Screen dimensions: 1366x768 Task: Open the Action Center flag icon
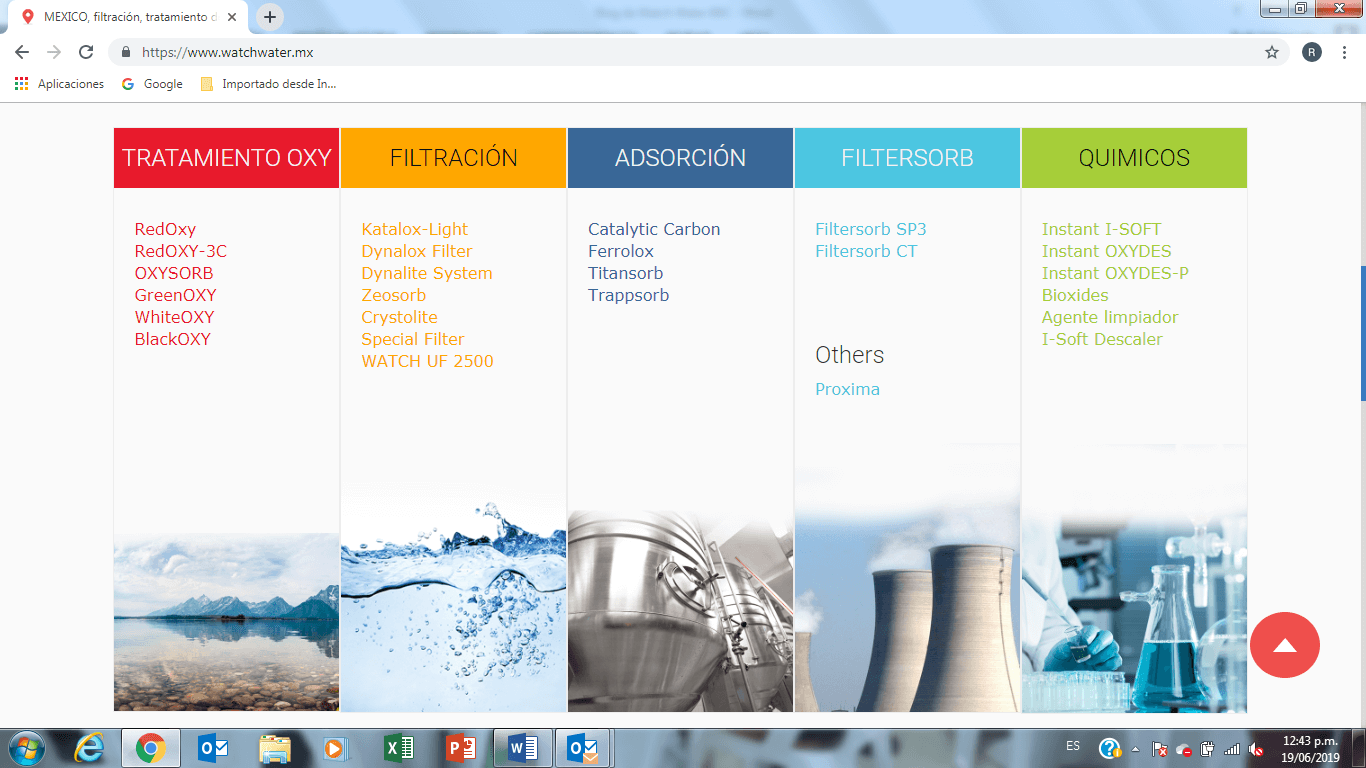1160,748
